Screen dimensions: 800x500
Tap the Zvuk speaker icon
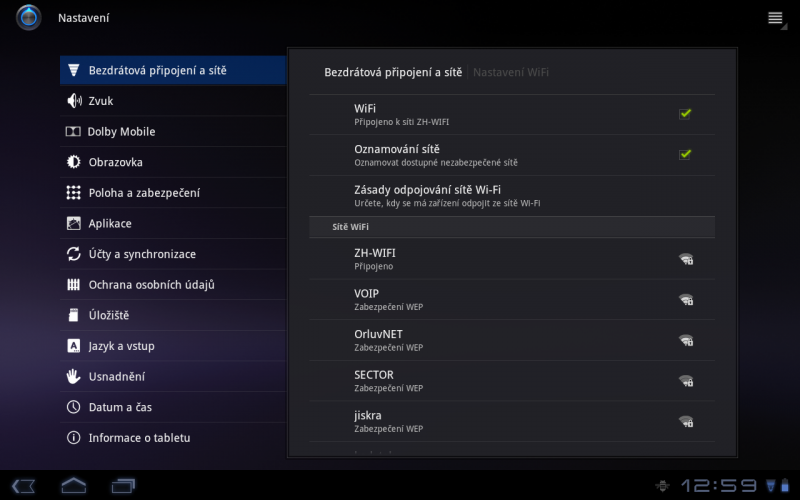pyautogui.click(x=73, y=101)
